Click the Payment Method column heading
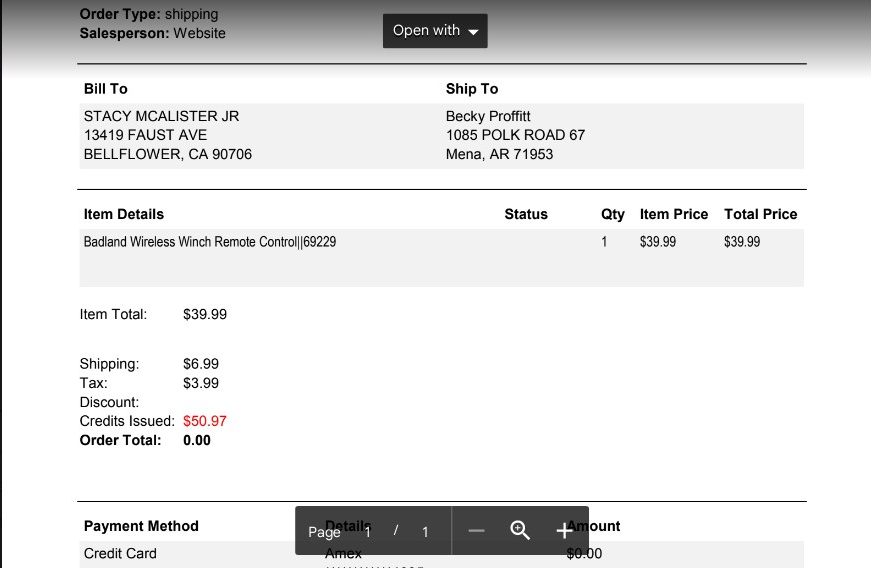Image resolution: width=871 pixels, height=568 pixels. [141, 526]
